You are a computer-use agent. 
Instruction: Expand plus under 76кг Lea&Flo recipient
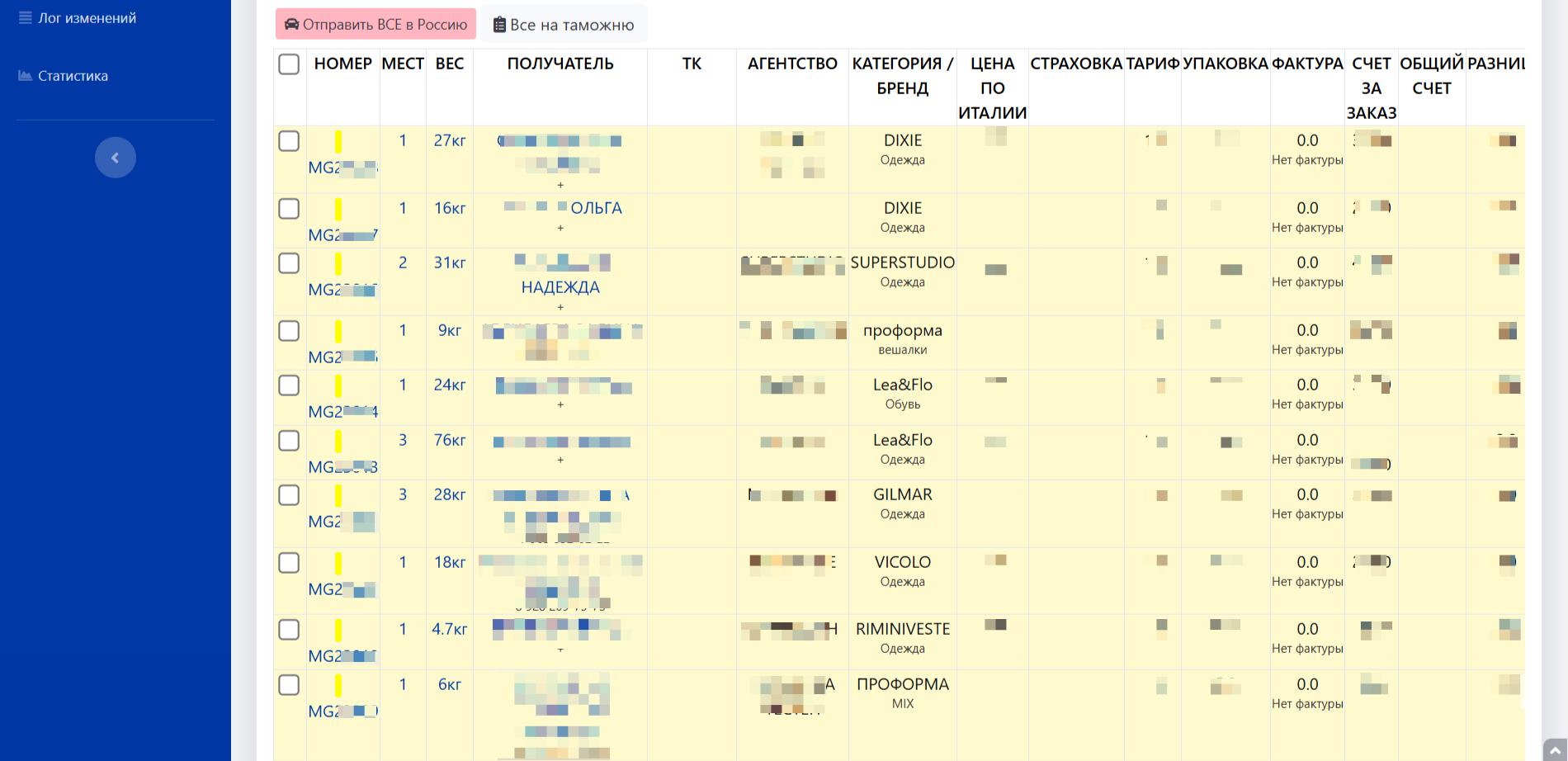tap(560, 460)
